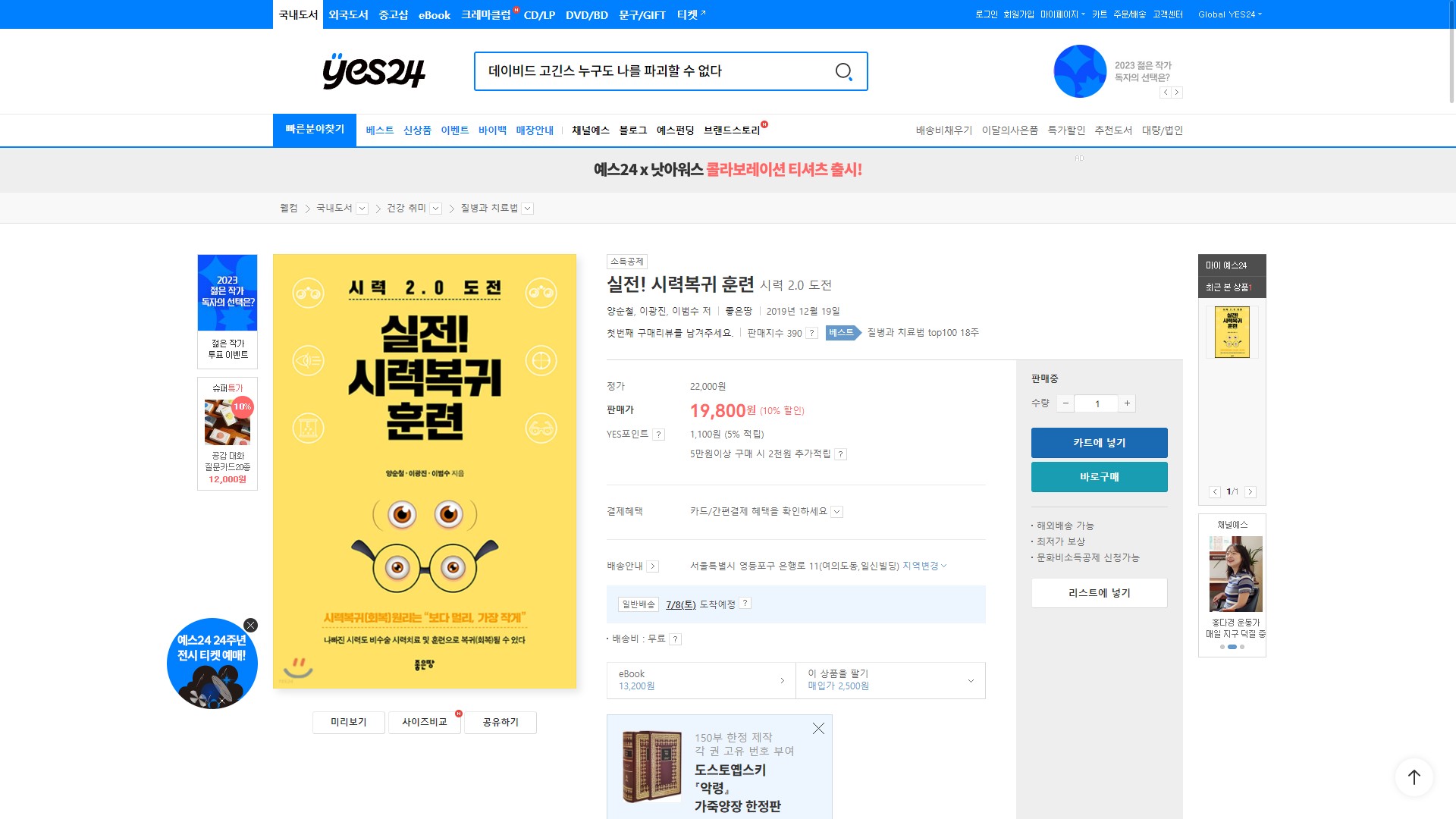Open the 외국도서 tab
Viewport: 1456px width, 819px height.
coord(348,14)
